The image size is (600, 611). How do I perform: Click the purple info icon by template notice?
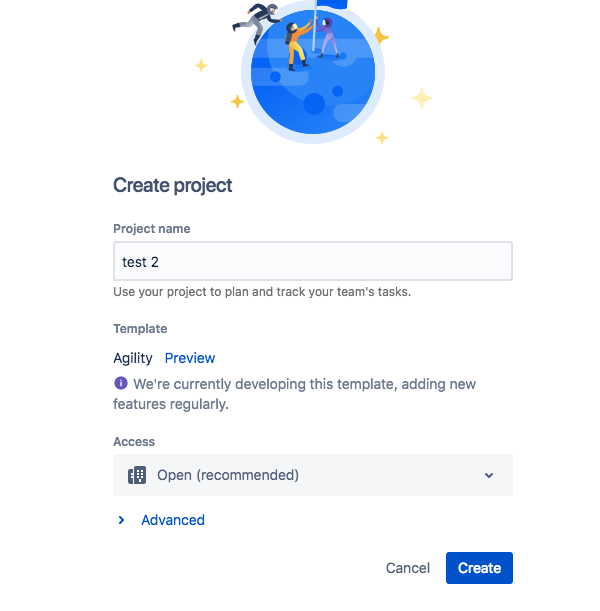[121, 383]
